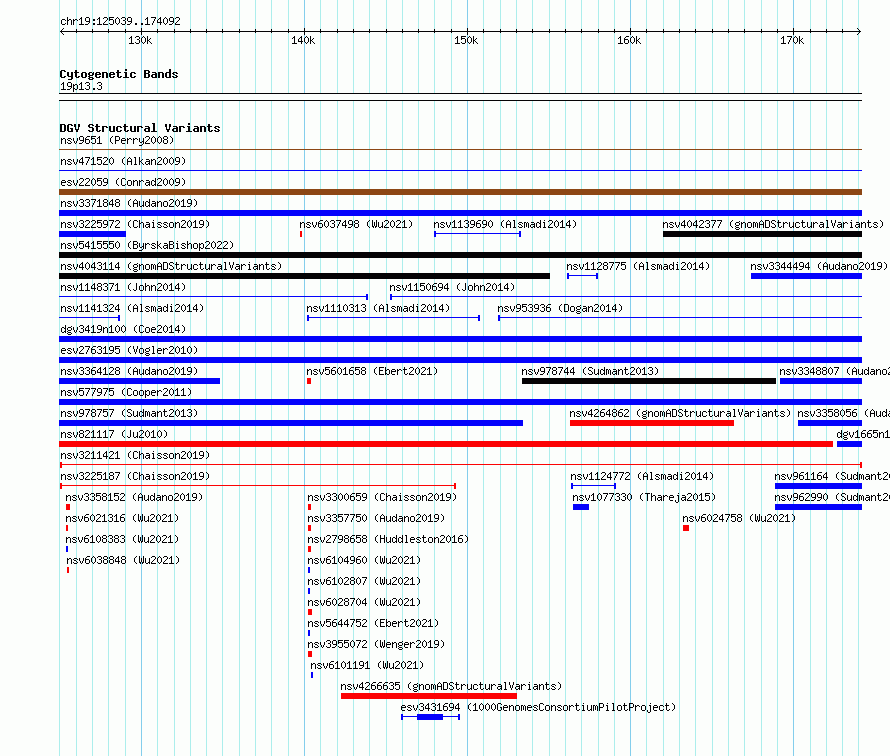Click esv3431694 1000GenomesConsortiumPilotProject label
Viewport: 890px width, 756px height.
point(538,707)
